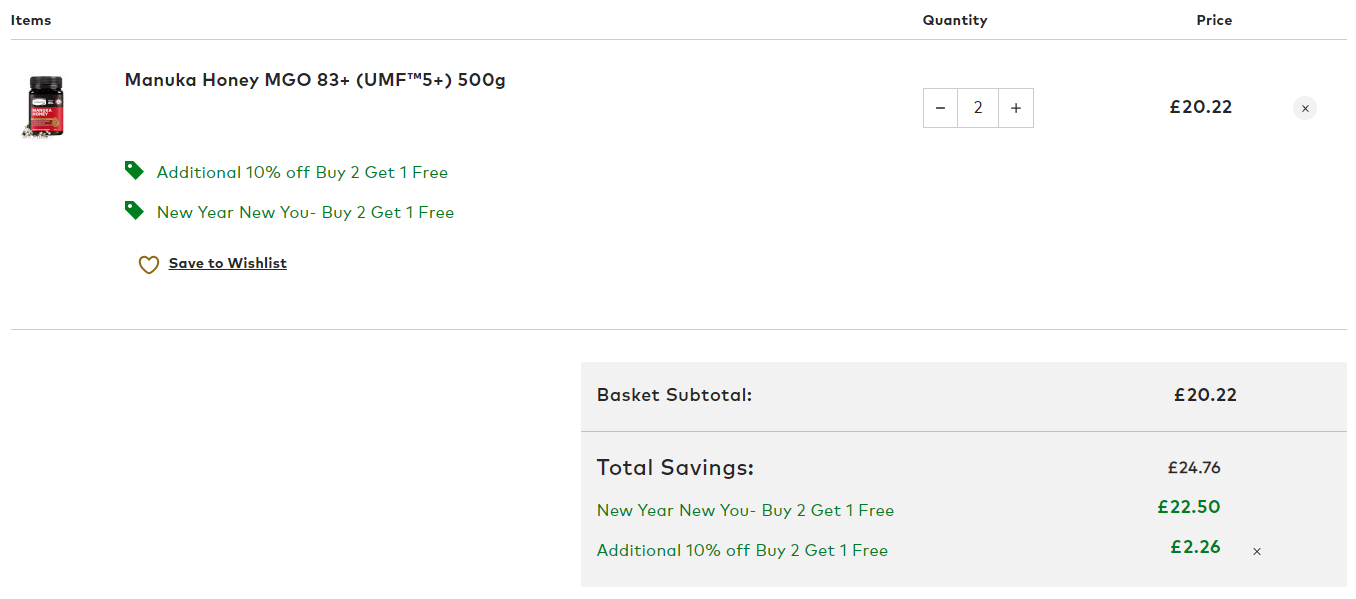Click the Save to Wishlist link
This screenshot has height=599, width=1356.
228,263
